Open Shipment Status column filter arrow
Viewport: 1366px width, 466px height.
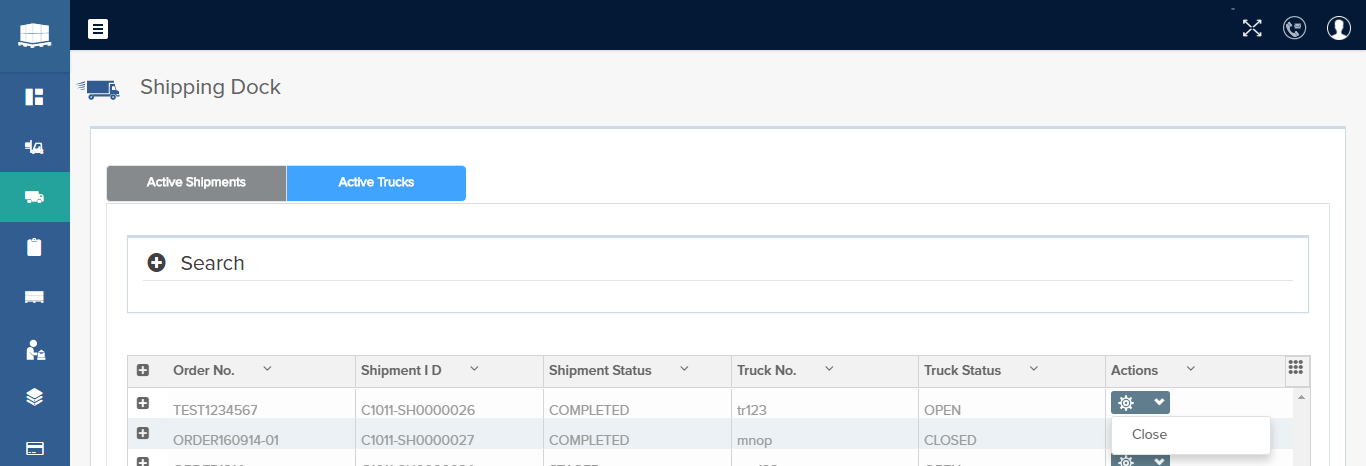pyautogui.click(x=684, y=369)
